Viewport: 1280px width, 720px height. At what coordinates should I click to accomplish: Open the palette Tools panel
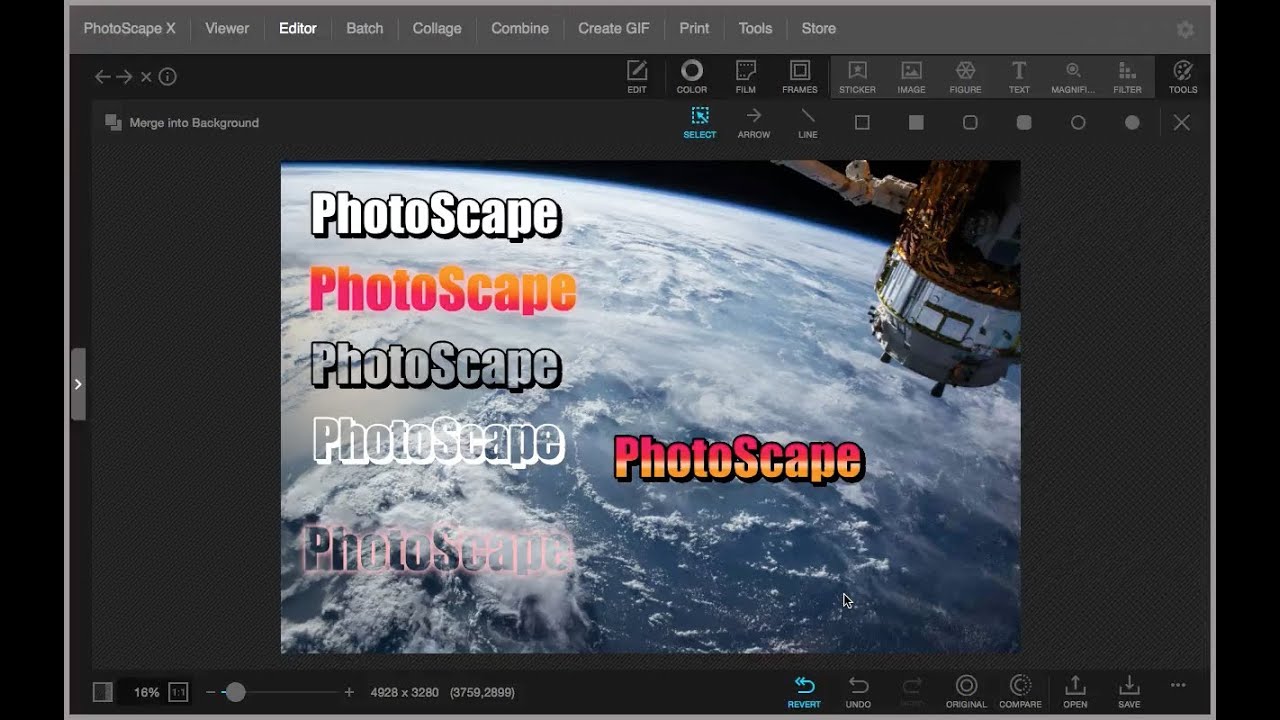click(1183, 77)
